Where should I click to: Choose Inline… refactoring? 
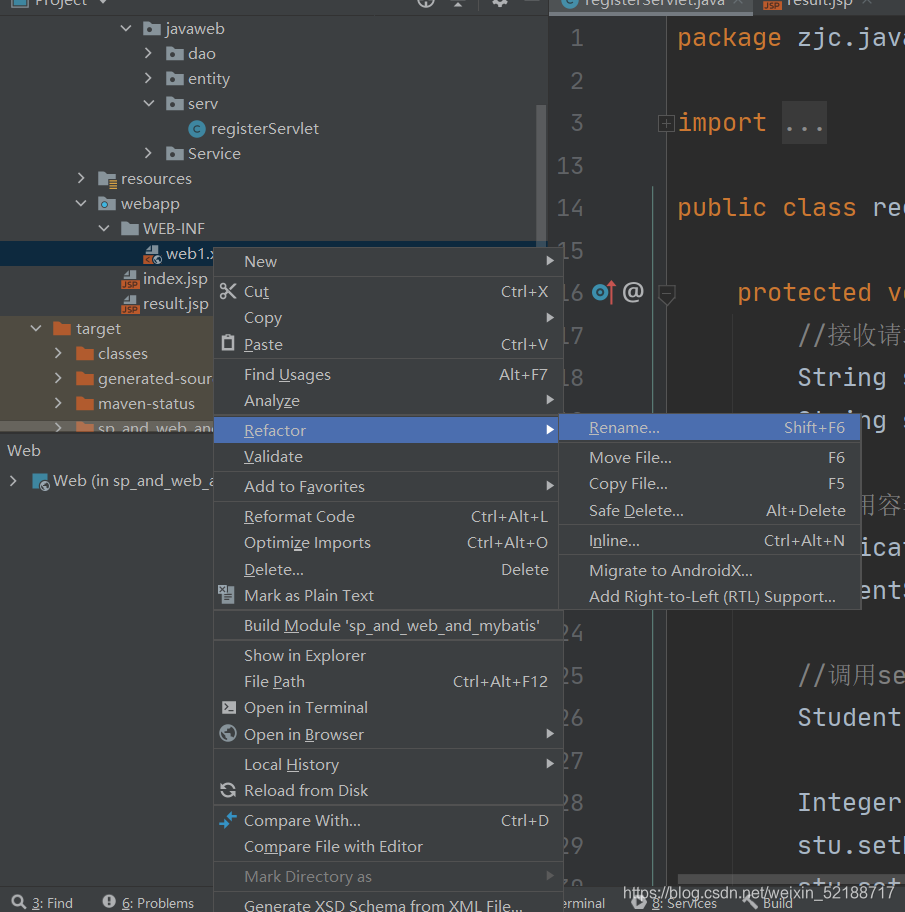pos(709,540)
